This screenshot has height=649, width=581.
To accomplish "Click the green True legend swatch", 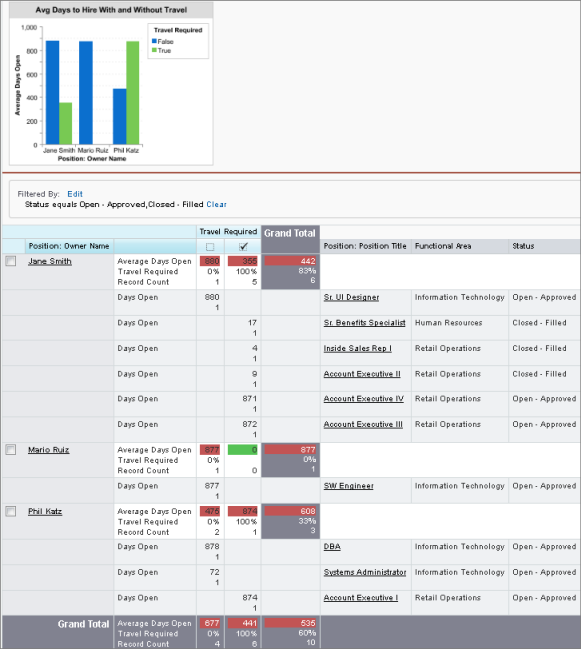I will click(154, 50).
